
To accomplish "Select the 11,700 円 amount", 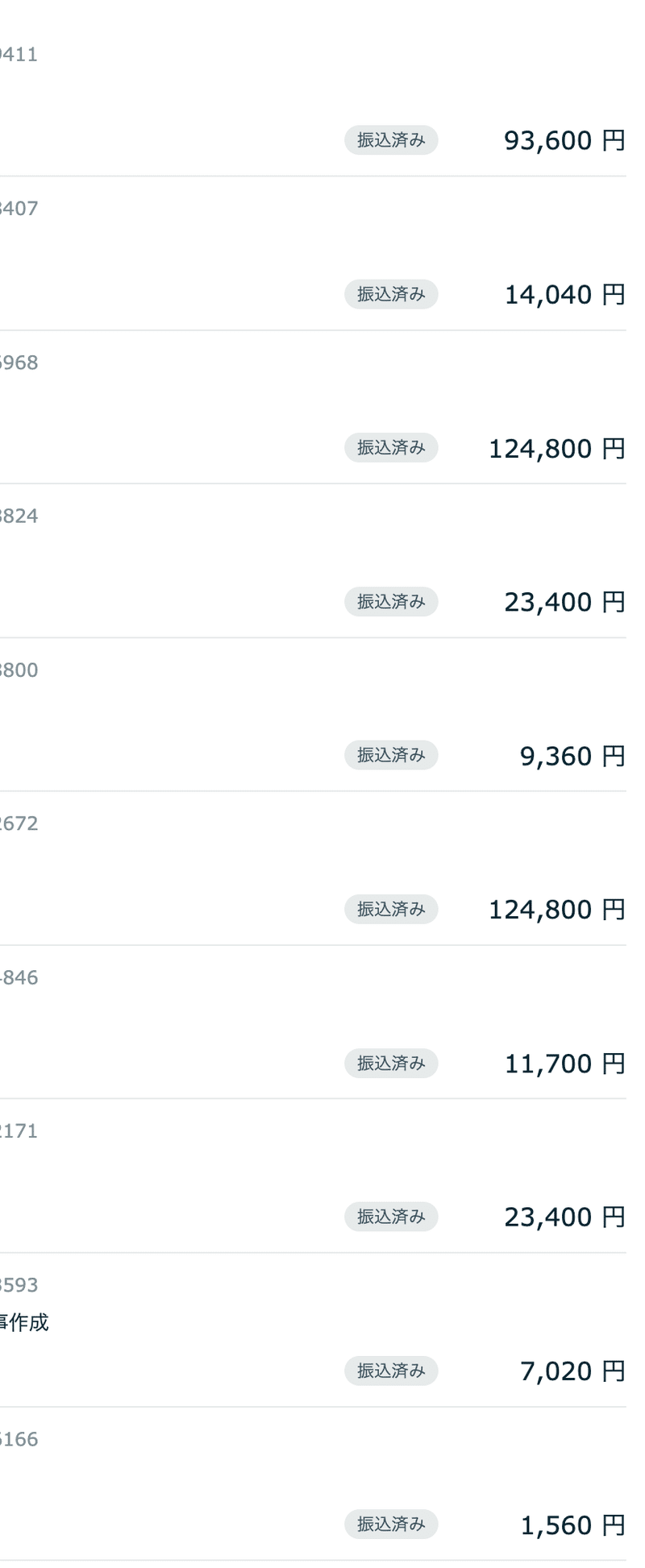I will pyautogui.click(x=564, y=1064).
